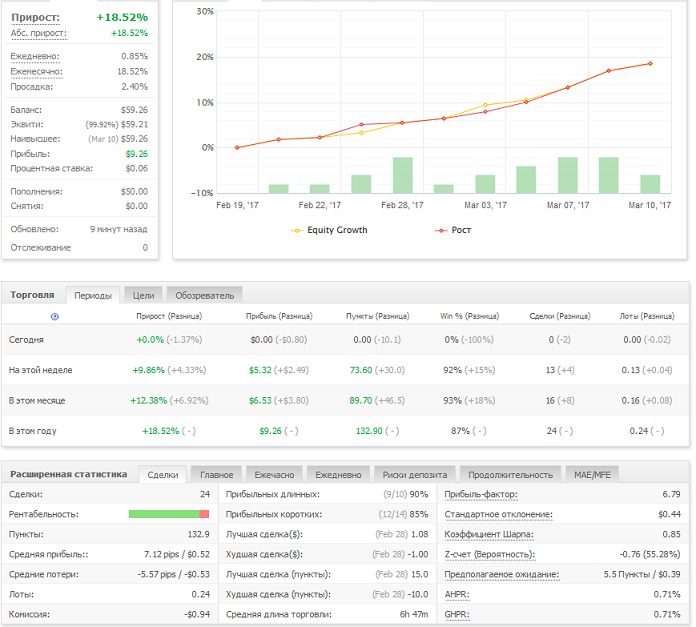This screenshot has height=627, width=696.
Task: Click the Mar 07 green chart bar
Action: click(x=568, y=175)
